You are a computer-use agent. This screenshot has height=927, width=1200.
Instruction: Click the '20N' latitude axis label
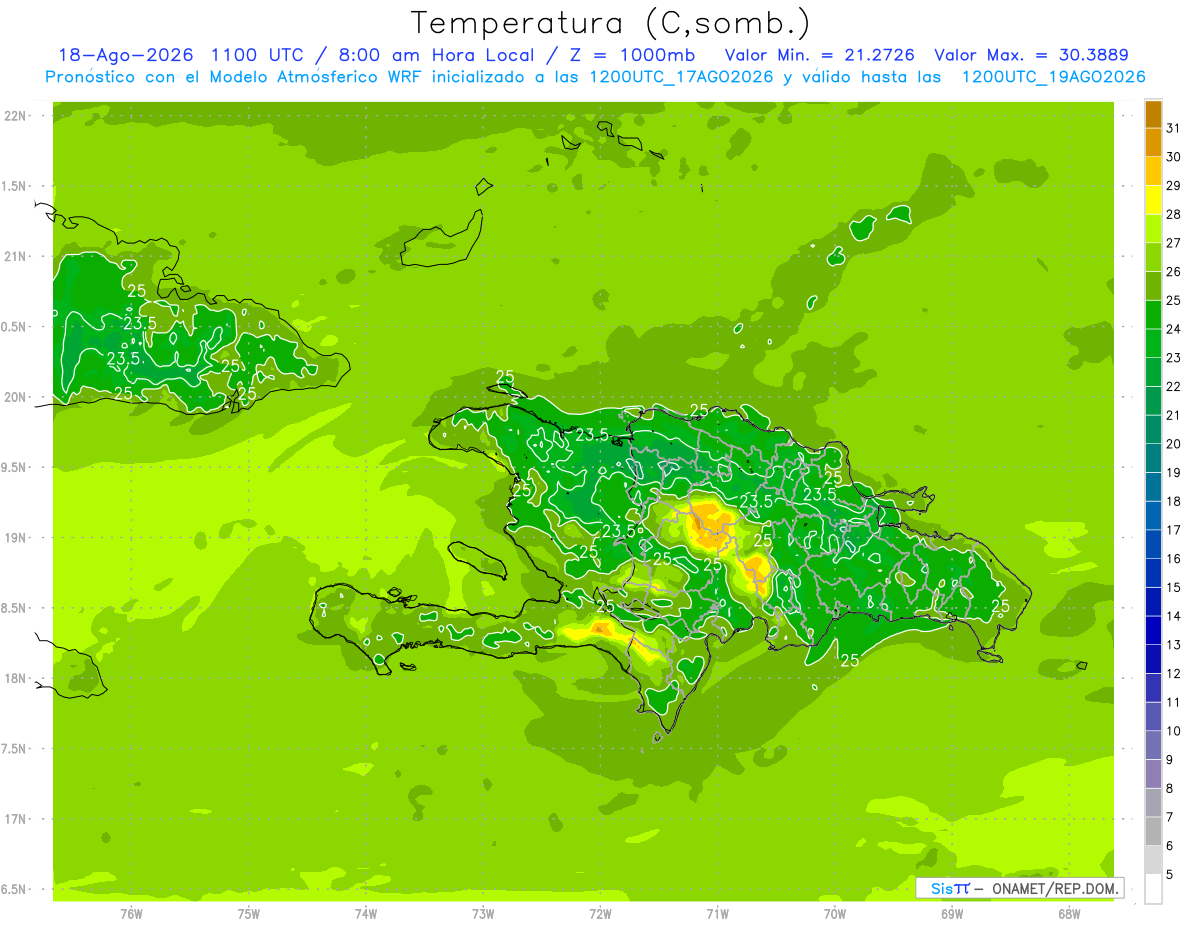pyautogui.click(x=17, y=398)
